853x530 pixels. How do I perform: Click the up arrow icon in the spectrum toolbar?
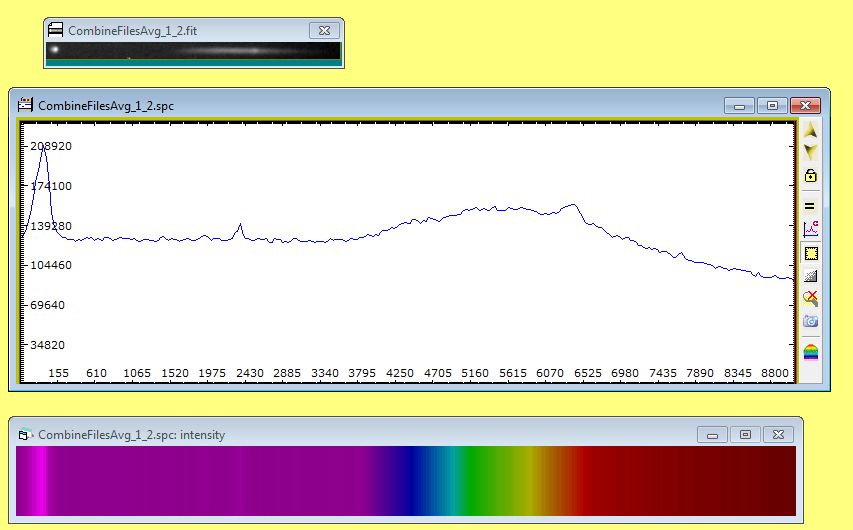(x=811, y=132)
